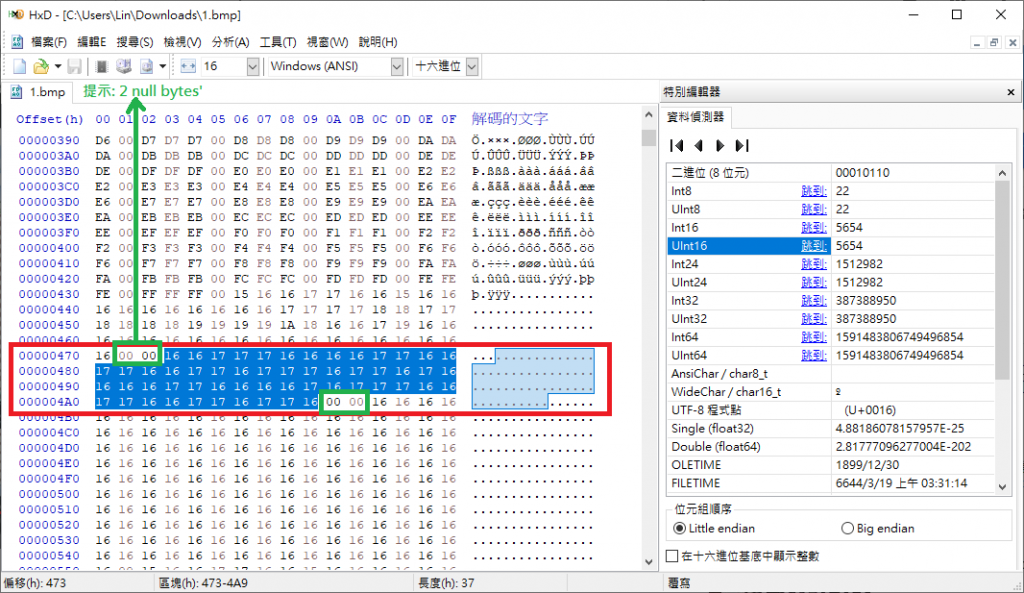Go to next byte in data inspector
The height and width of the screenshot is (593, 1024).
point(720,146)
